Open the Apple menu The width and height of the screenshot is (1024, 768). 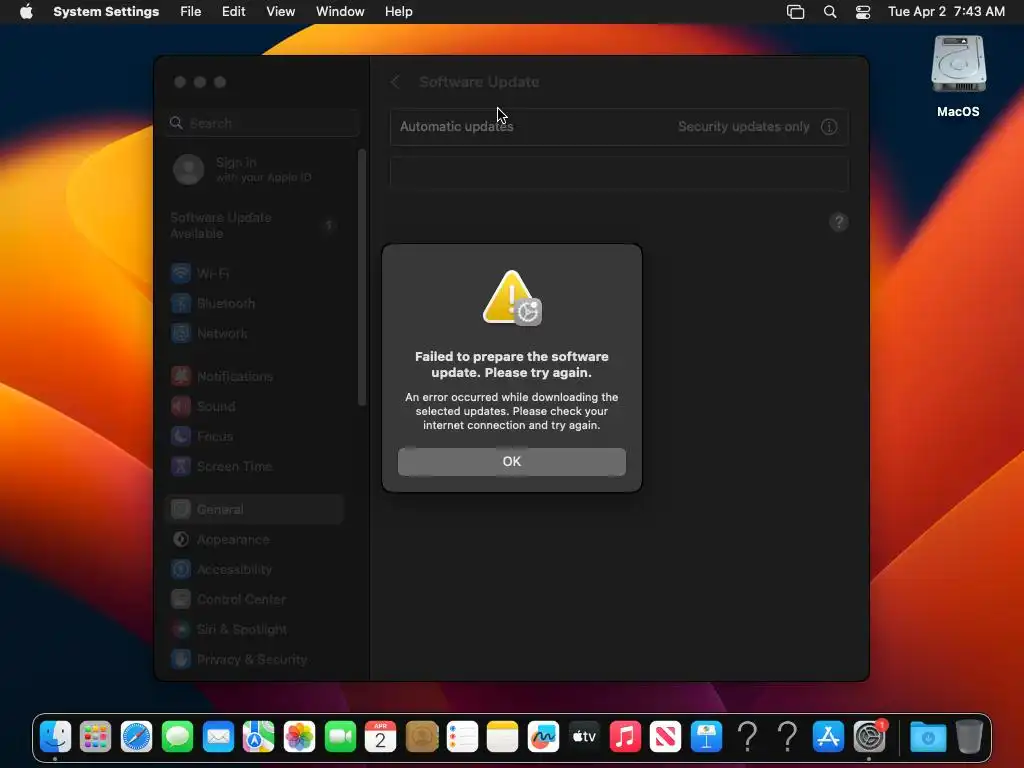26,12
